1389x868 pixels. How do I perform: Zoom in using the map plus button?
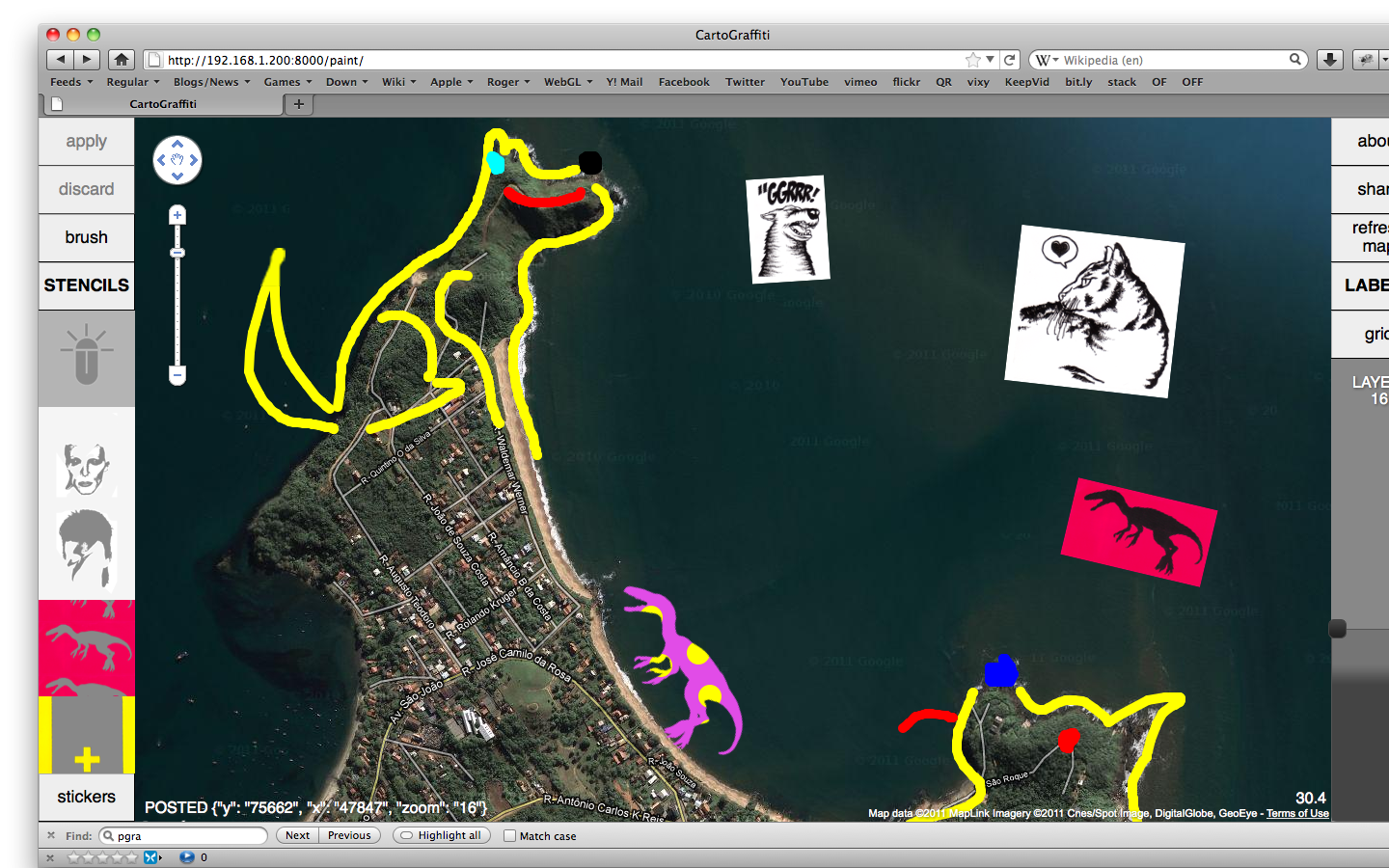[177, 215]
